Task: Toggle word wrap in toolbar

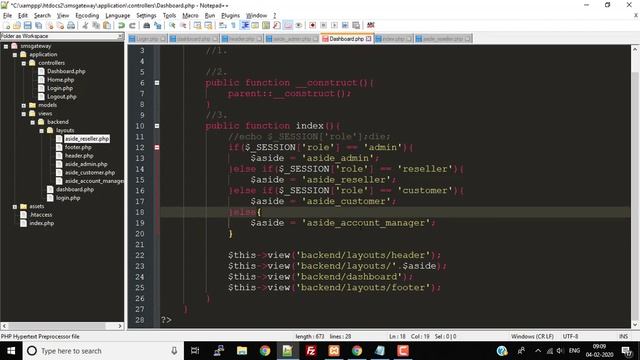Action: 223,25
